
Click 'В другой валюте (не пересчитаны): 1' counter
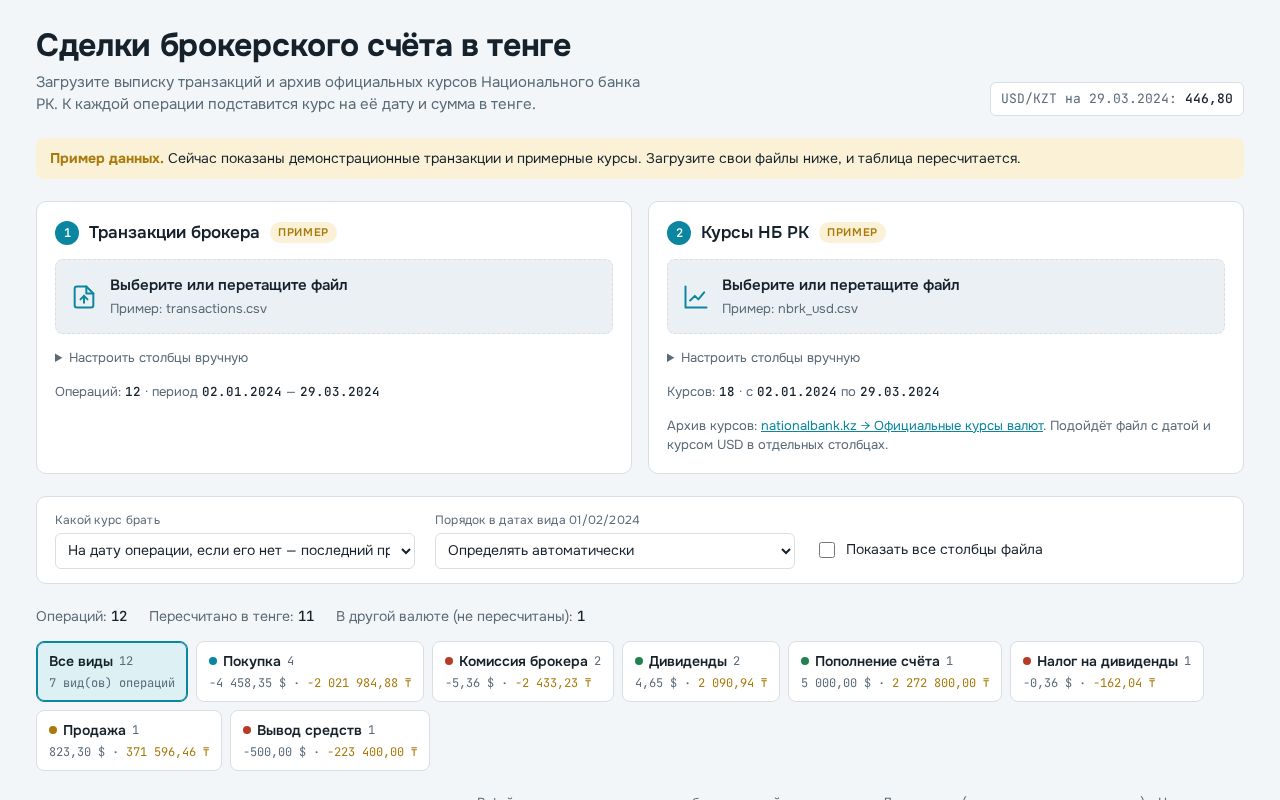point(461,617)
